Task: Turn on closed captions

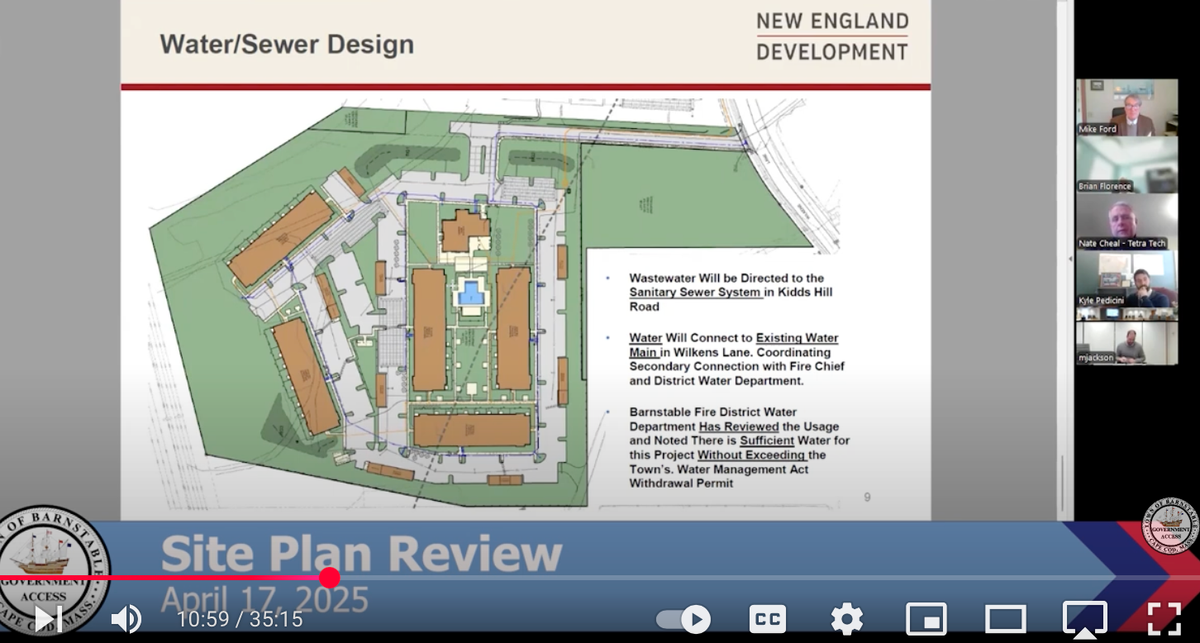Action: (x=767, y=619)
